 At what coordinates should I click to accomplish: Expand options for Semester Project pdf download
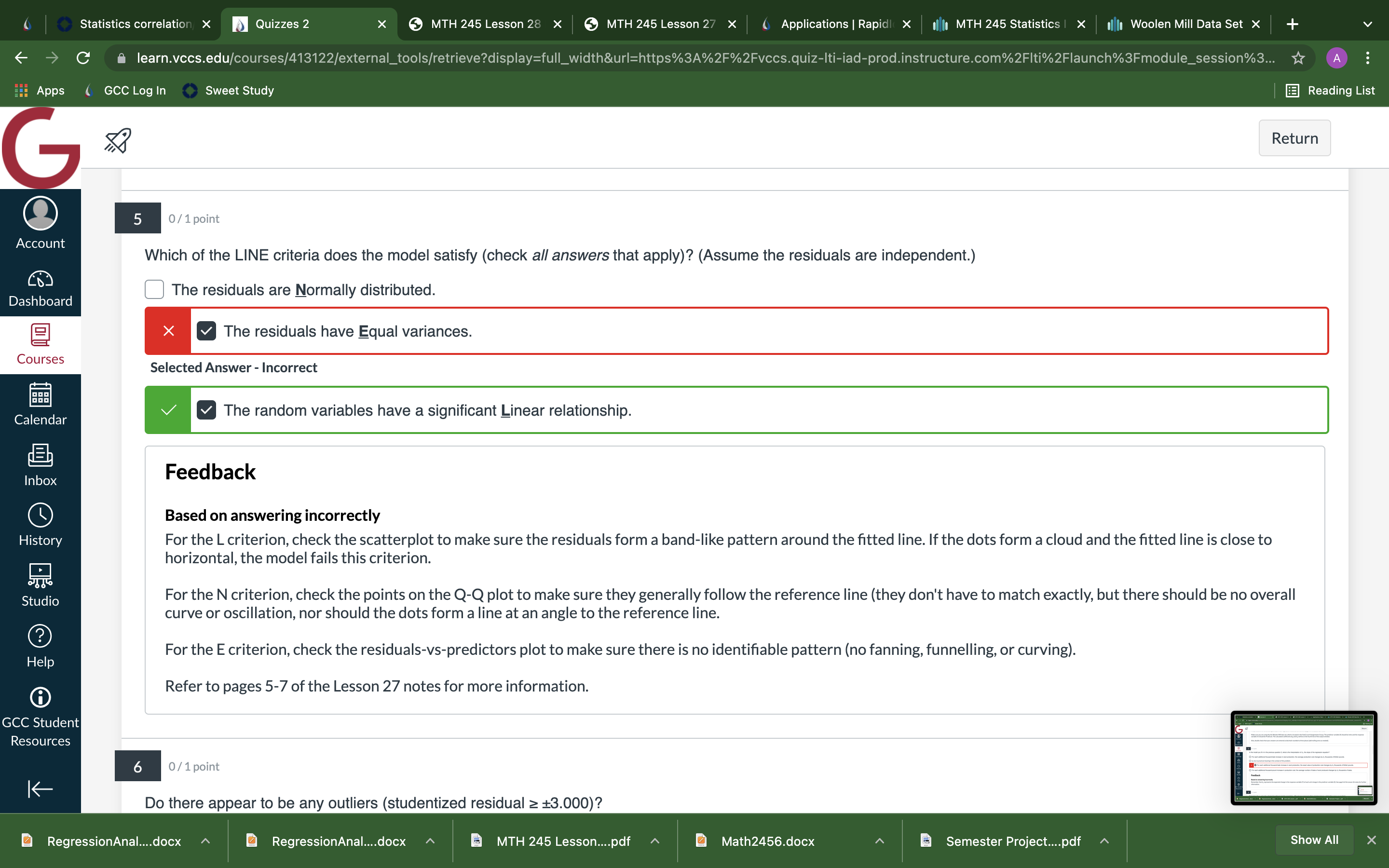(1104, 841)
